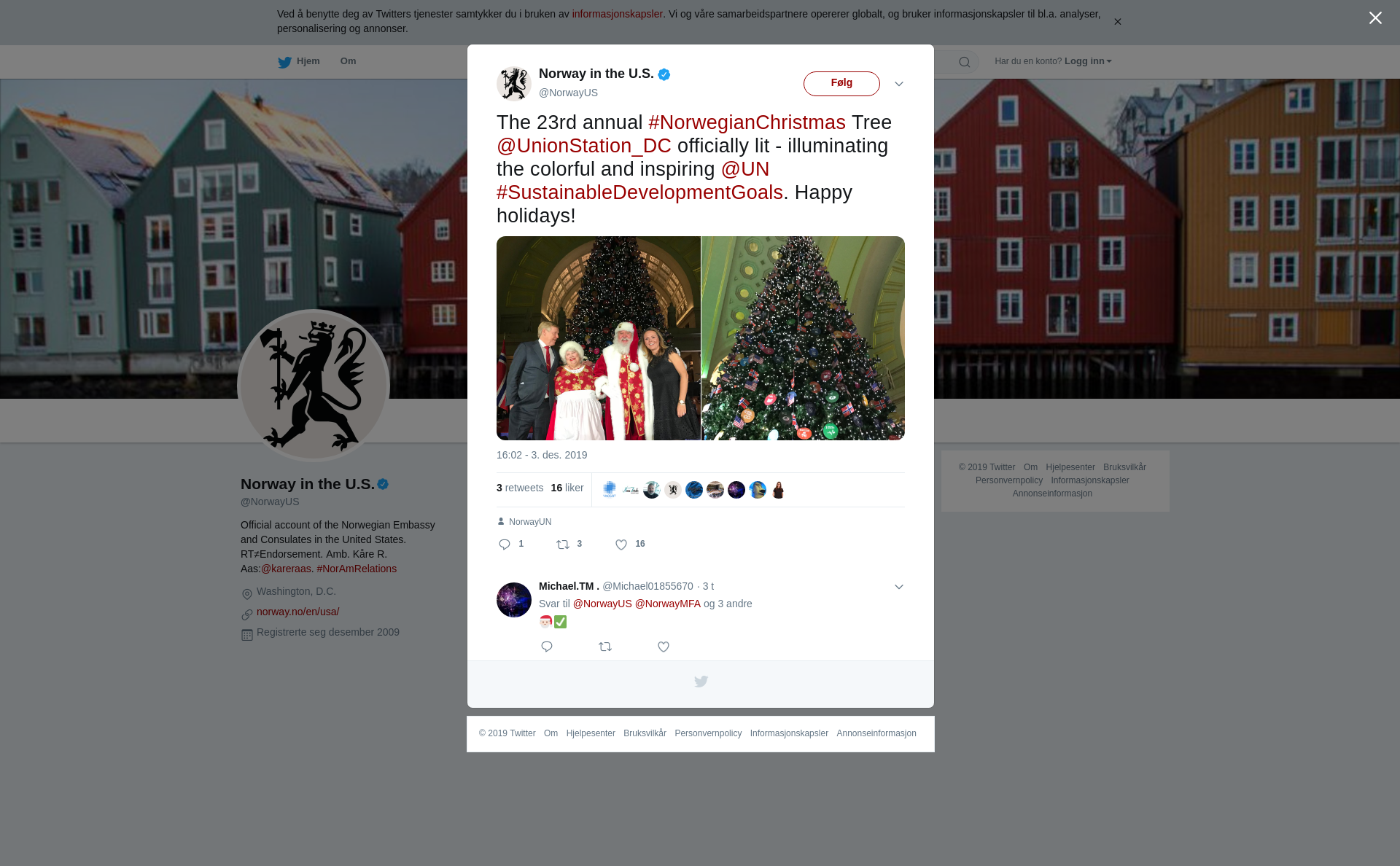Screen dimensions: 1400x866
Task: Reply to Michael.TM with the comment icon
Action: pos(547,647)
